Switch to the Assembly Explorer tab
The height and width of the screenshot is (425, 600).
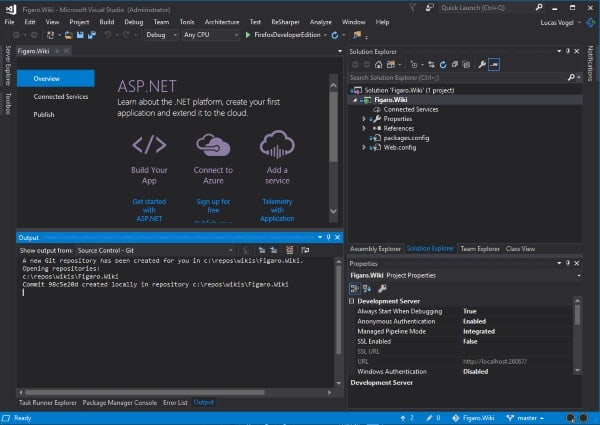[x=375, y=249]
